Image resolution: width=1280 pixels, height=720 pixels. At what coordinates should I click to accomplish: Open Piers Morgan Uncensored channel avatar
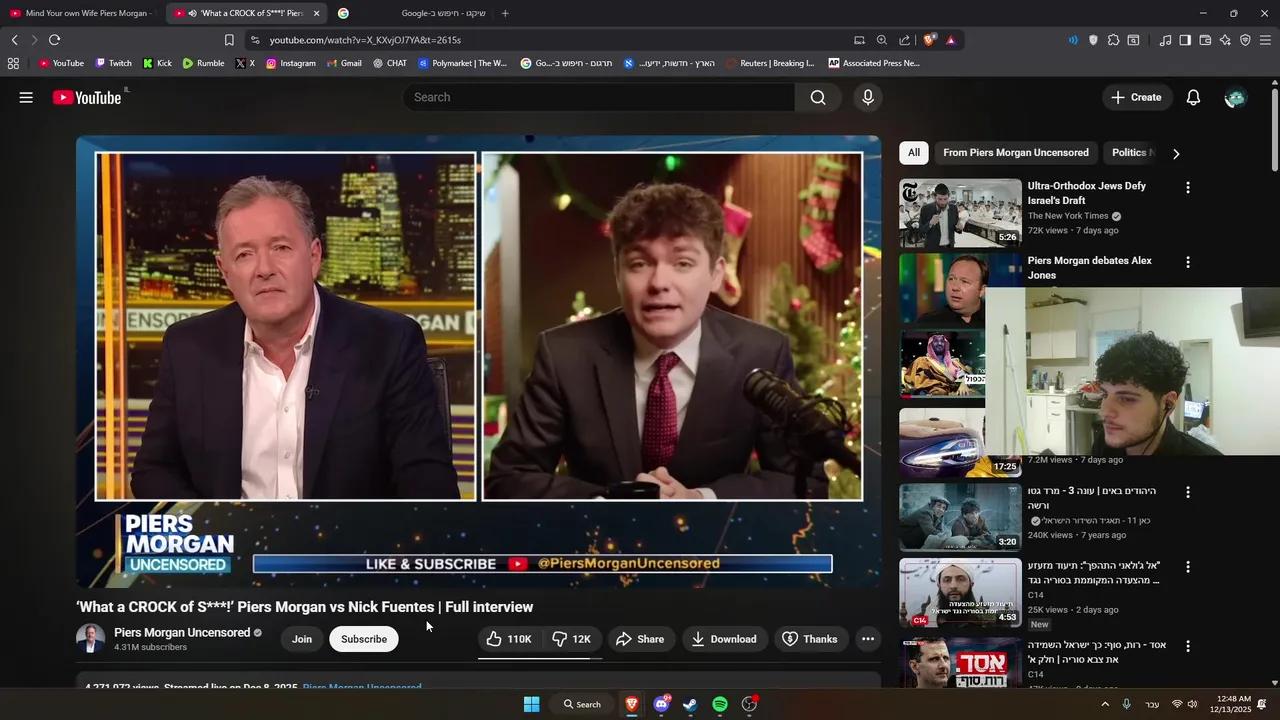coord(91,639)
